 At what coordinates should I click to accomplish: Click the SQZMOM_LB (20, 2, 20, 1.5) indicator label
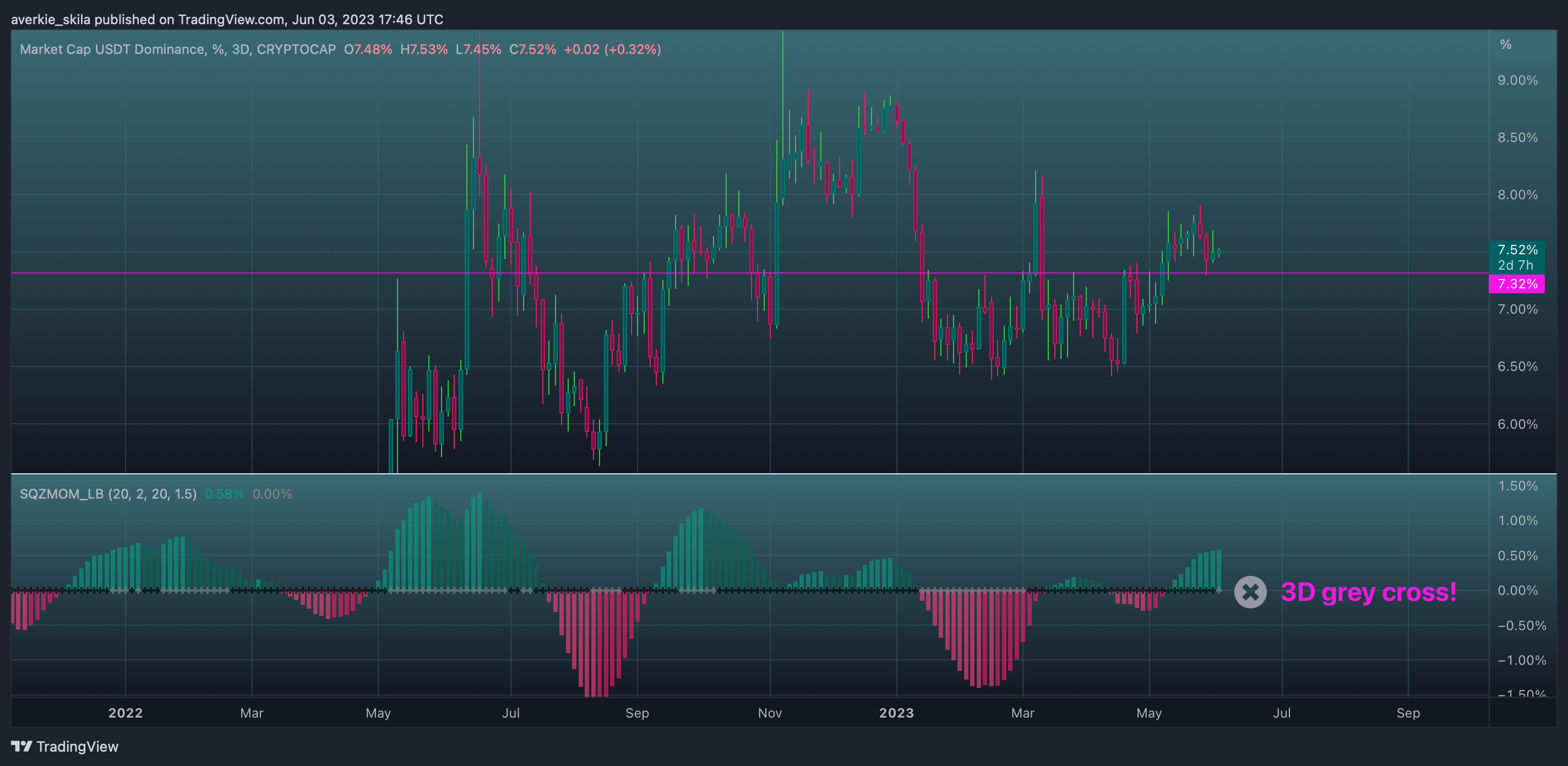[108, 494]
